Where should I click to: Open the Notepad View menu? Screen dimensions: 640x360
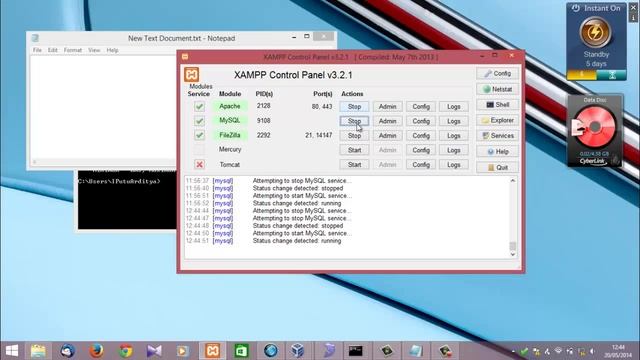pyautogui.click(x=94, y=50)
